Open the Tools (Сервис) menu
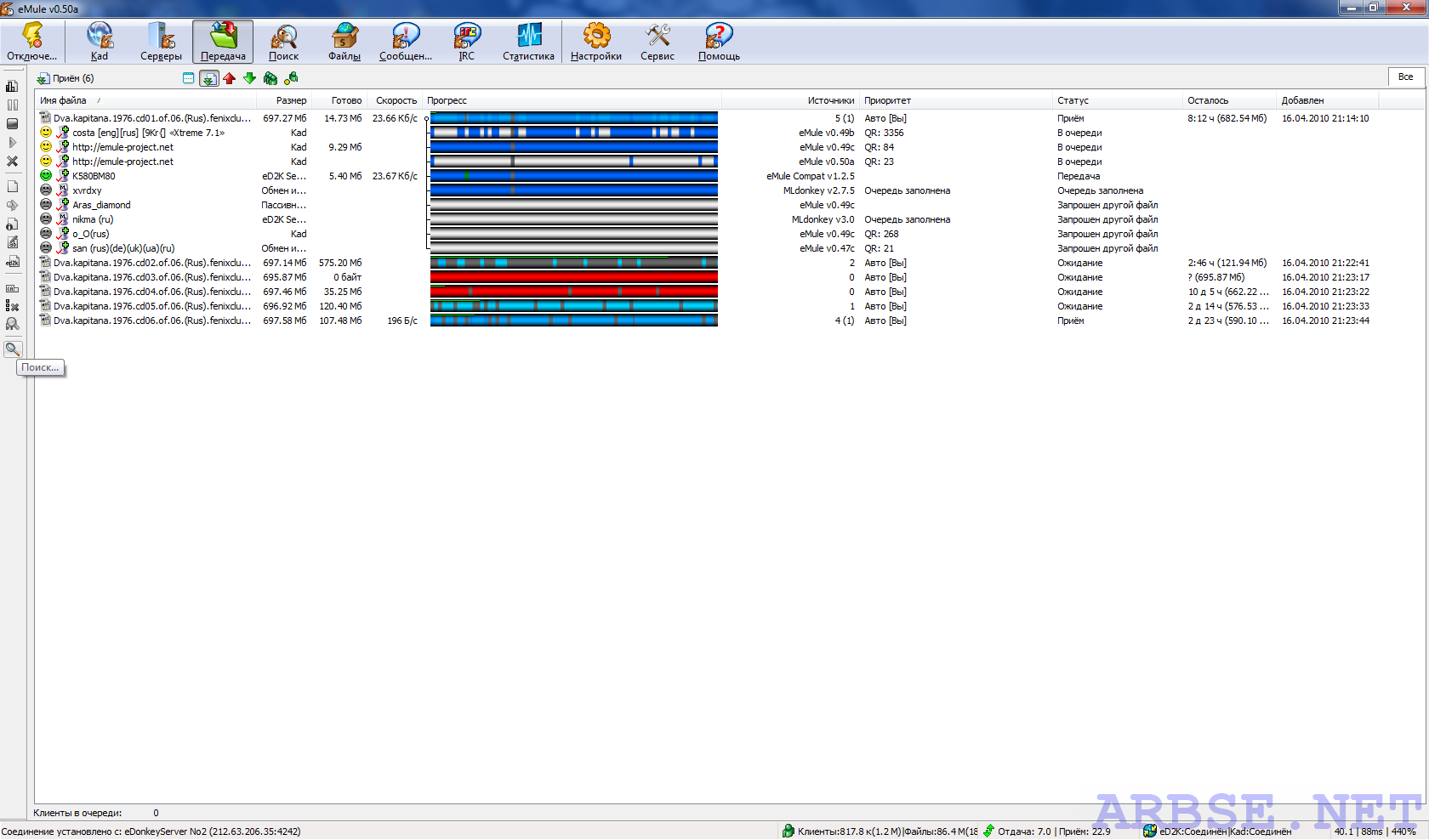 tap(658, 42)
